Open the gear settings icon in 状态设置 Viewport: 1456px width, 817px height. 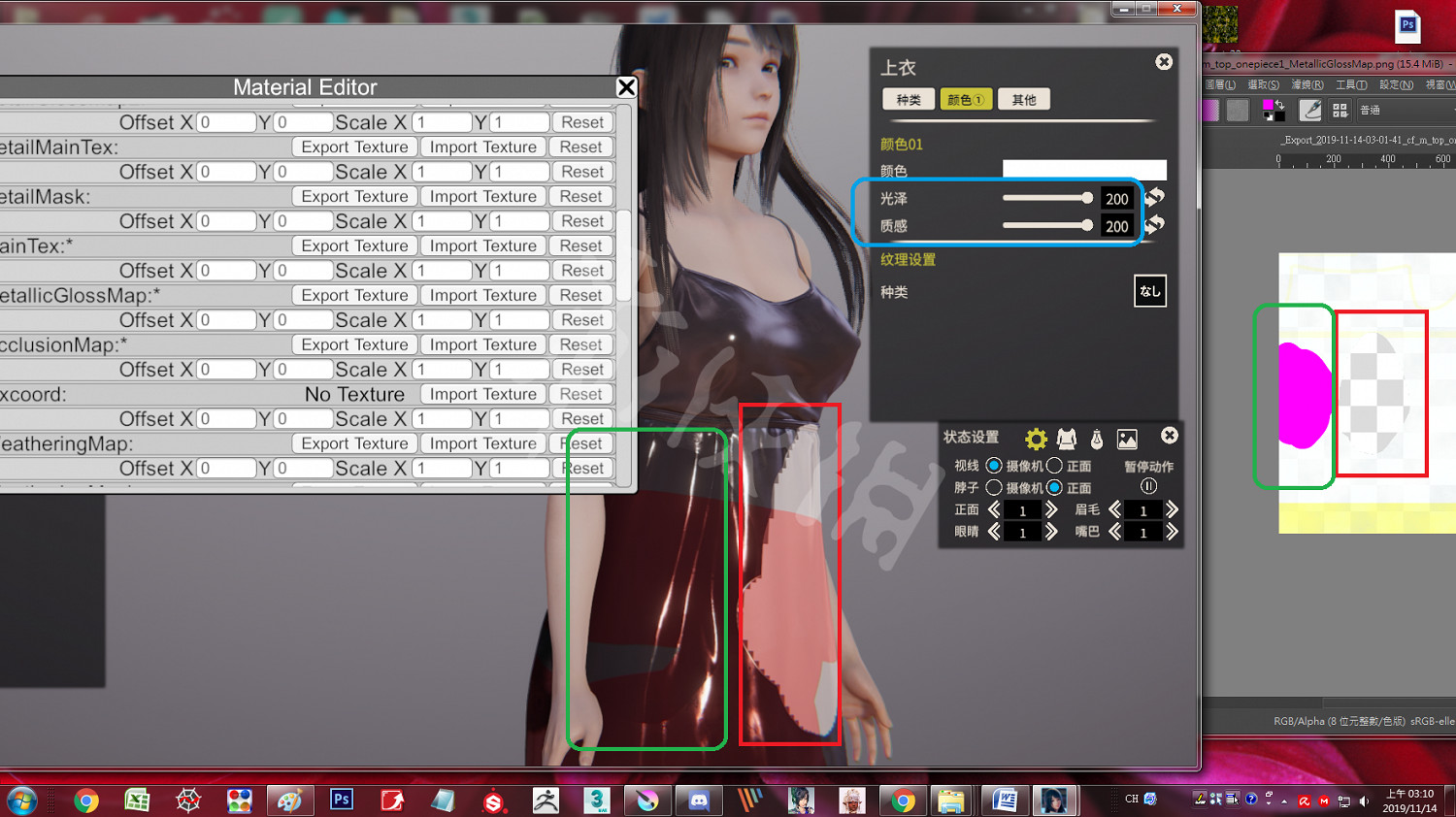coord(1036,439)
